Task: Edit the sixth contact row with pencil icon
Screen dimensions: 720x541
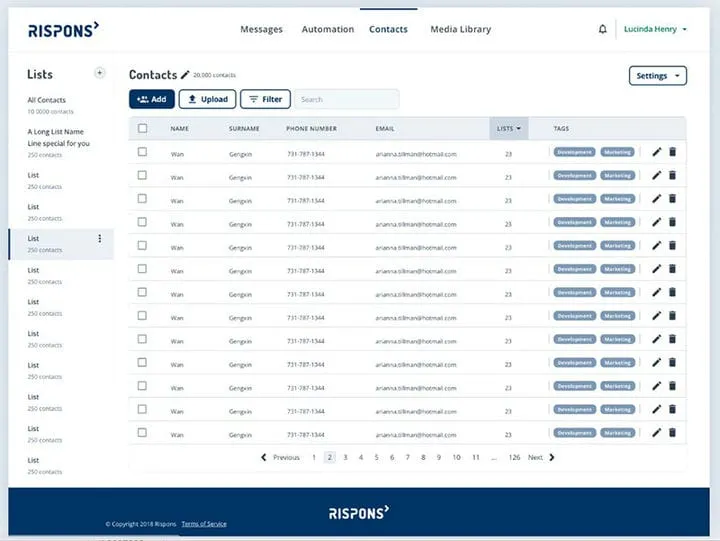Action: [657, 269]
